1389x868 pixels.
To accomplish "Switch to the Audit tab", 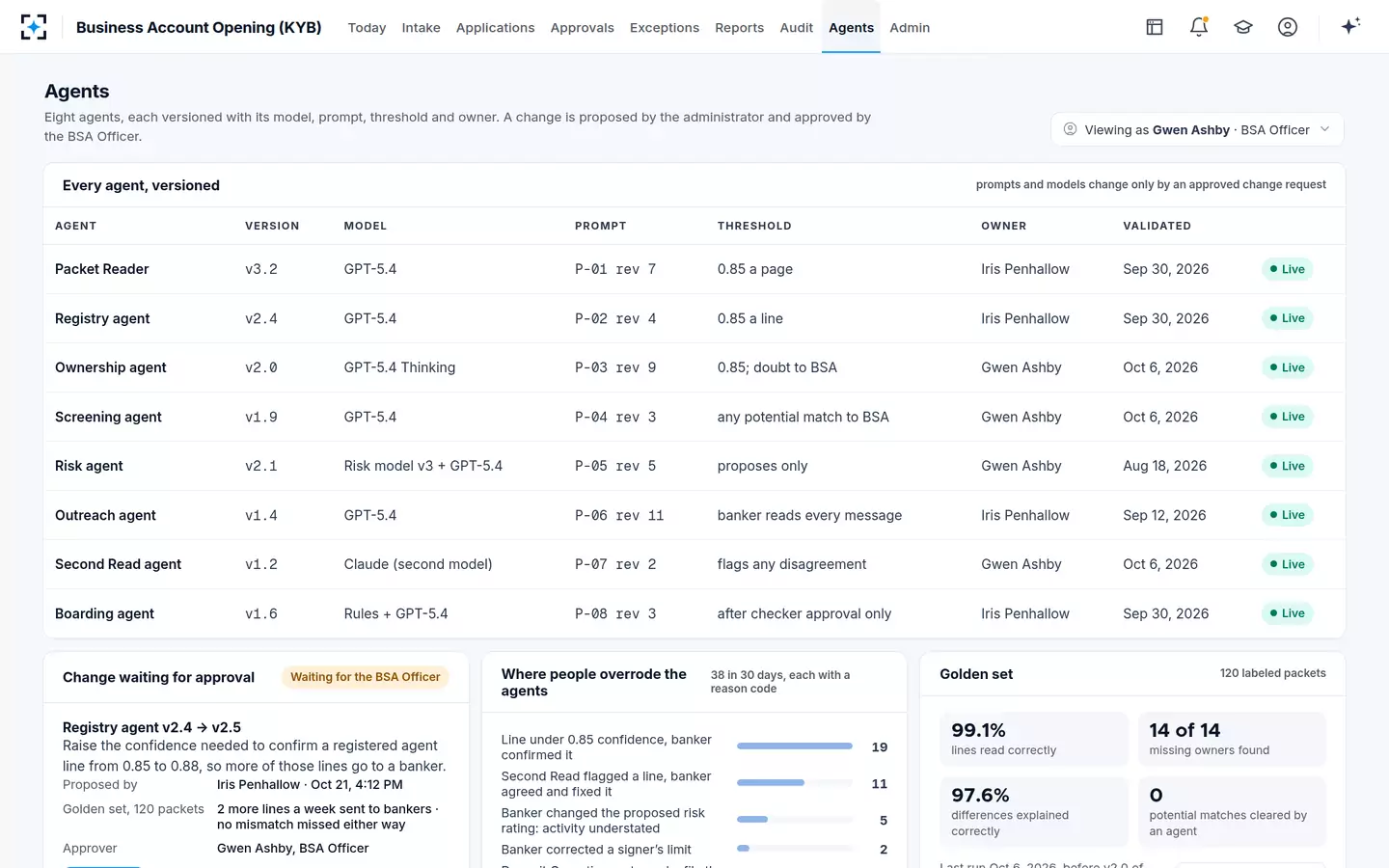I will (796, 28).
